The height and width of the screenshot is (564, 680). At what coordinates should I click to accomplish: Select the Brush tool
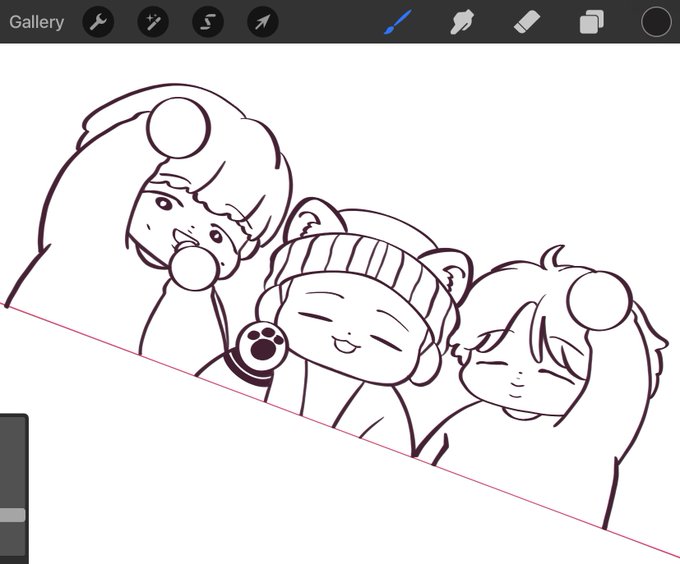coord(397,22)
